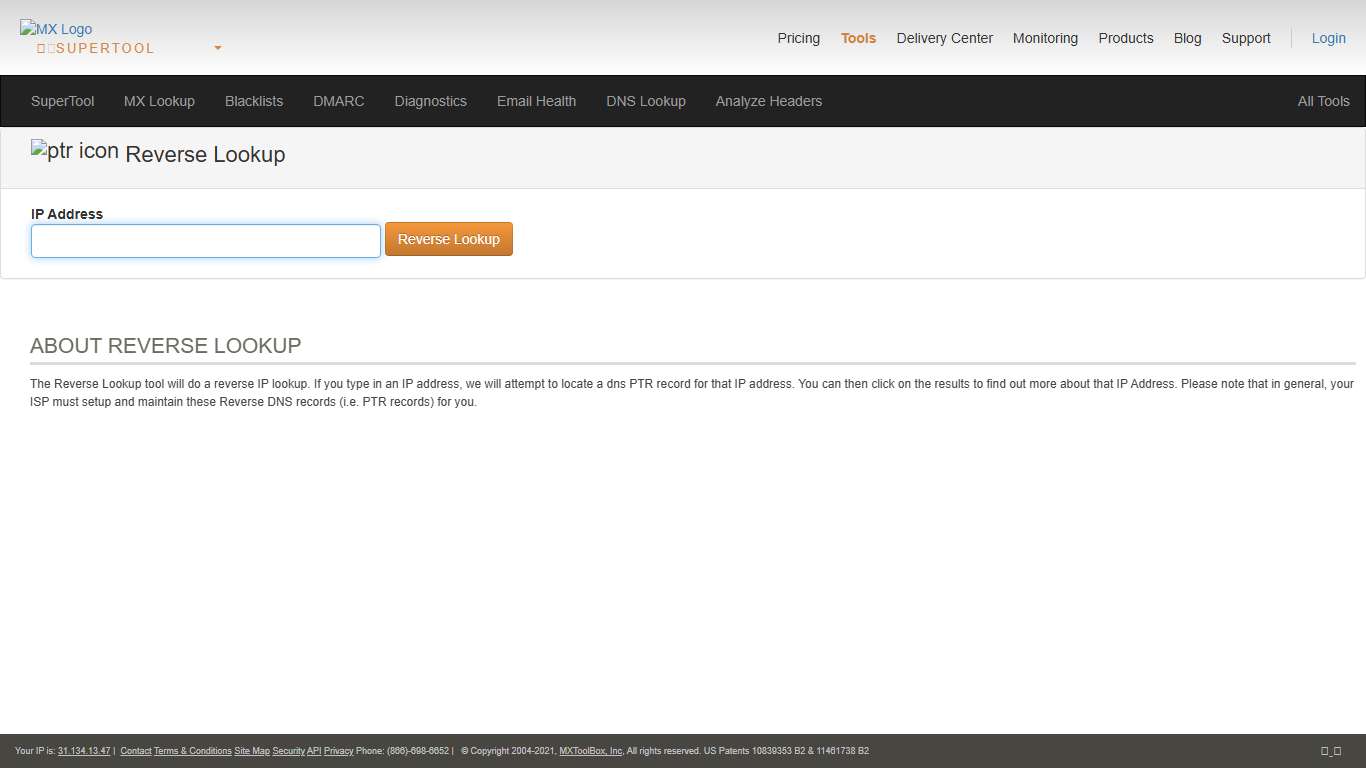Viewport: 1366px width, 768px height.
Task: Switch to the Blacklists tab
Action: tap(254, 101)
